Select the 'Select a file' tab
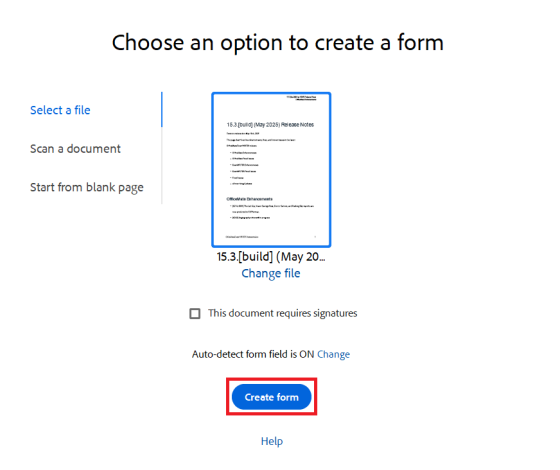The width and height of the screenshot is (560, 470). pos(60,110)
